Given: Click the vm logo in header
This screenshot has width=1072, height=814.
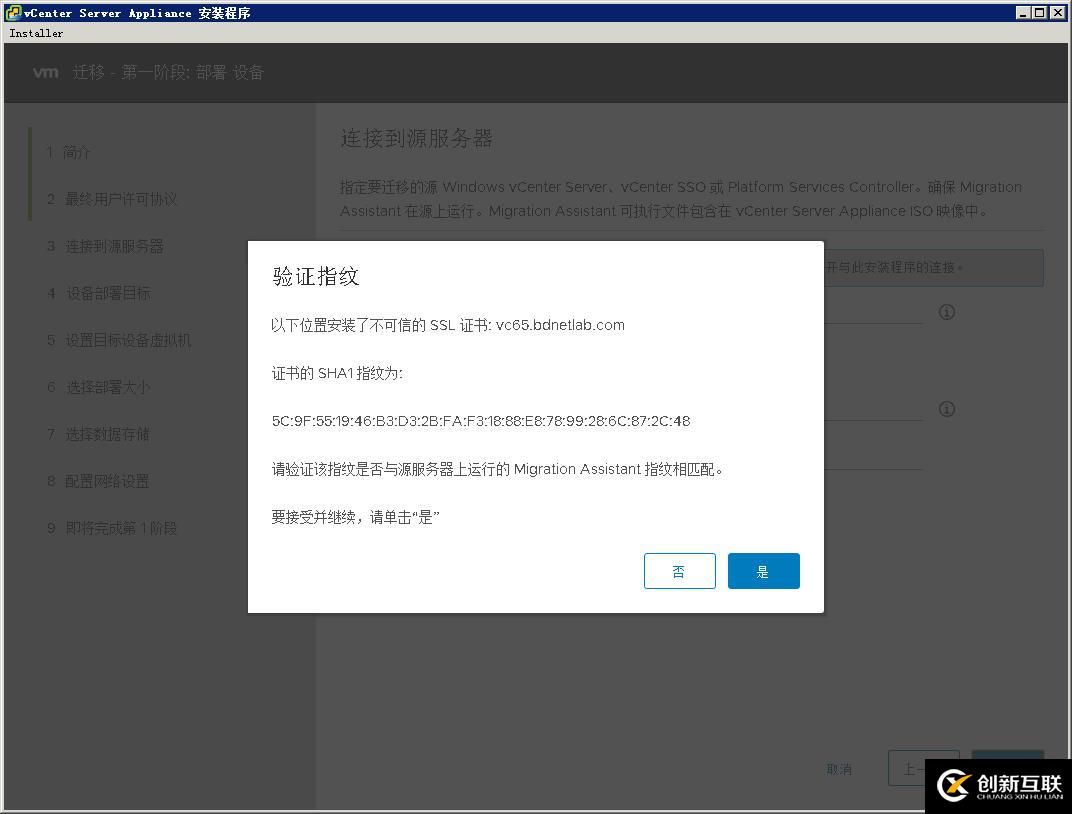Looking at the screenshot, I should pyautogui.click(x=46, y=72).
